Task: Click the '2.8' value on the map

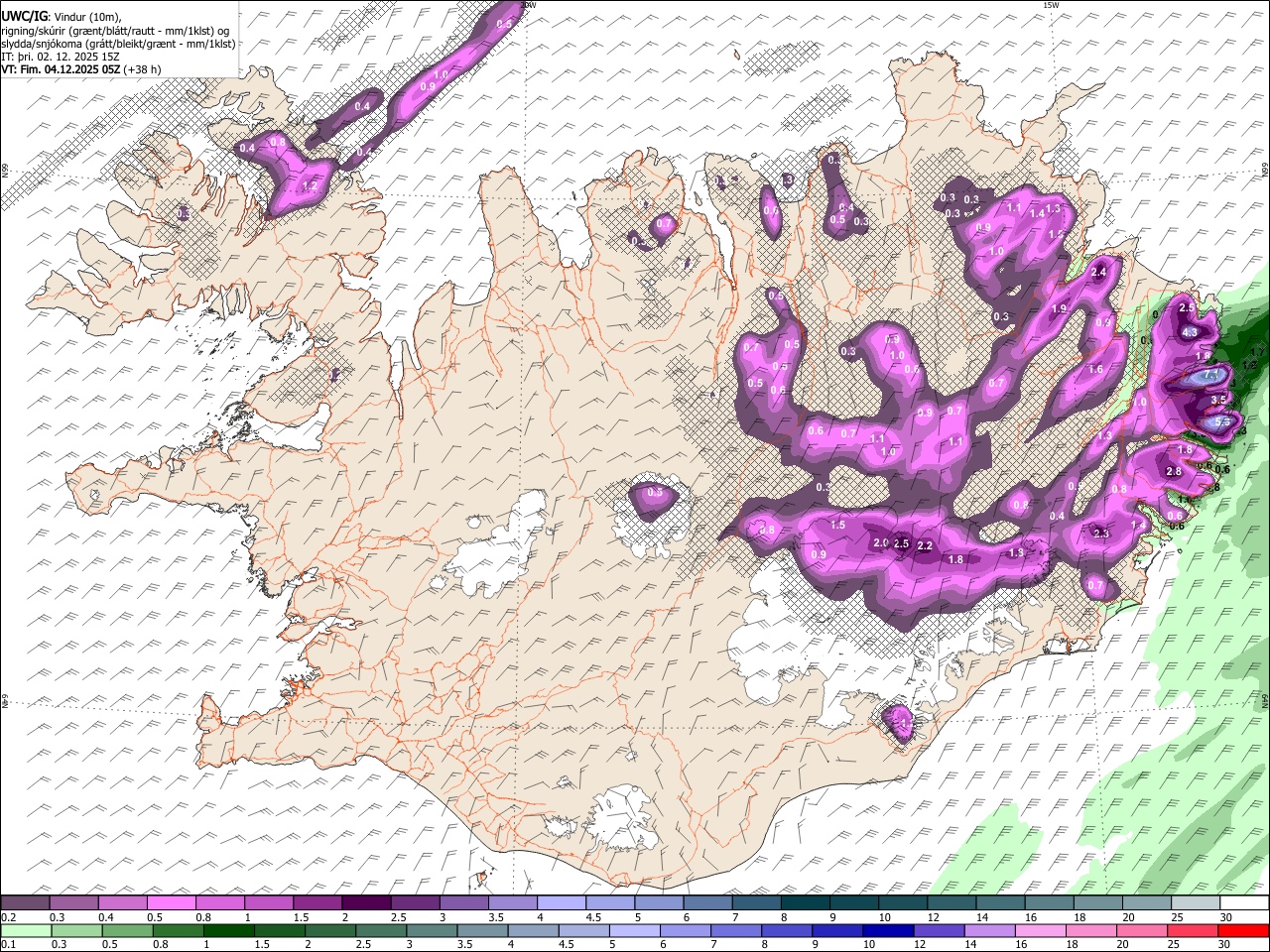Action: [x=1174, y=471]
